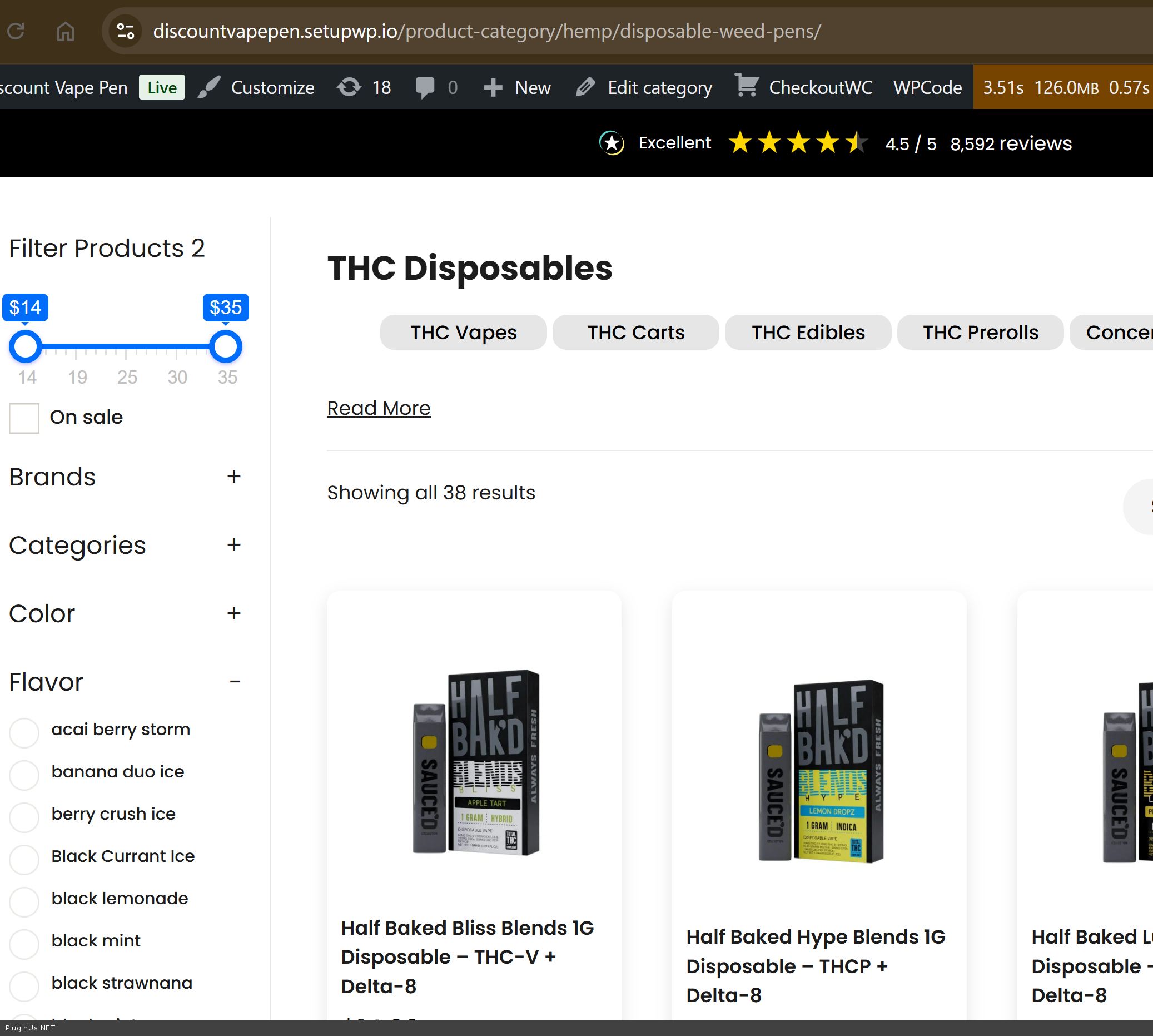The image size is (1153, 1036).
Task: Click the browser home icon
Action: click(66, 31)
